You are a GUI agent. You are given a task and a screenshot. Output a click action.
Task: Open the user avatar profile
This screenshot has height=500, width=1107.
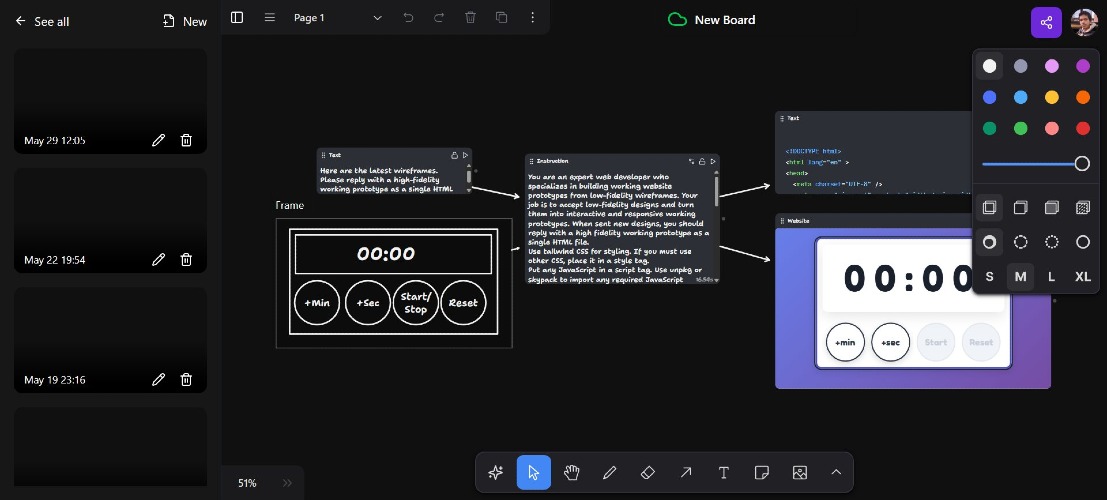tap(1084, 23)
